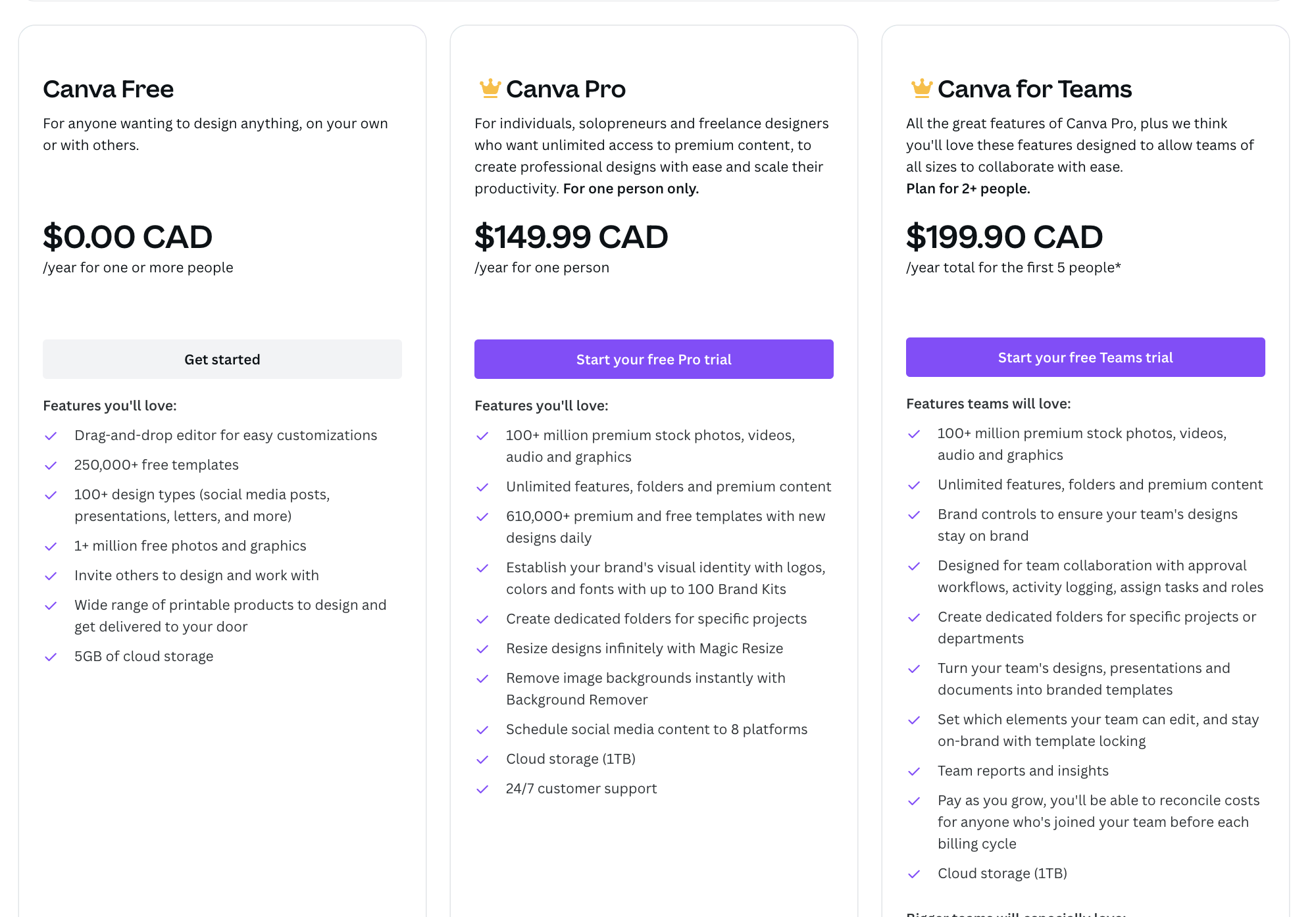Start your free Pro trial
1316x917 pixels.
653,359
